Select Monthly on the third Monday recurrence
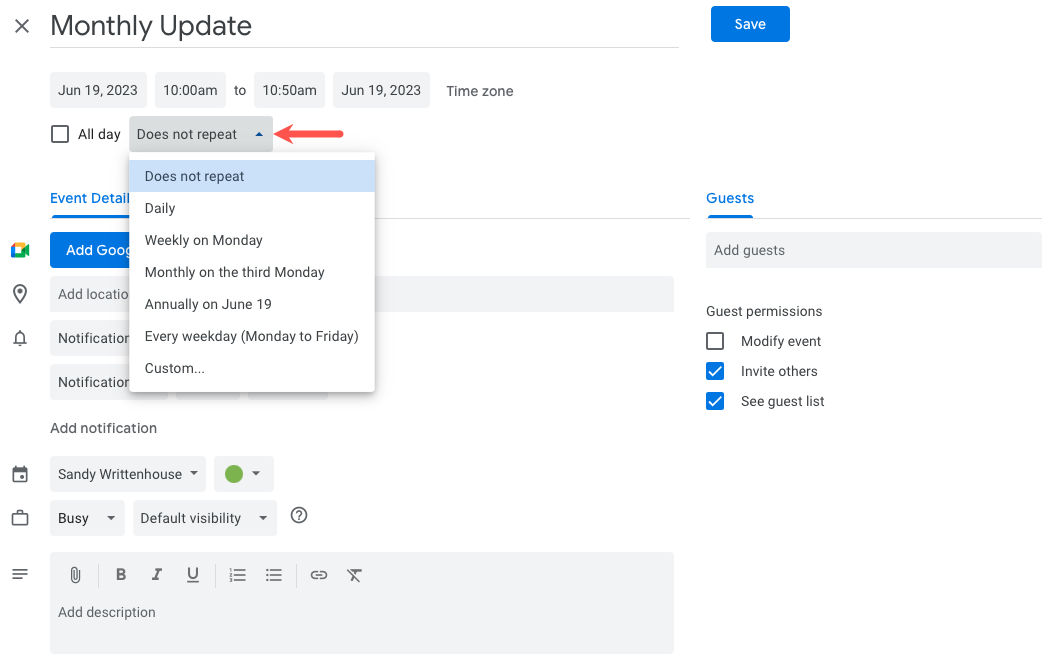Image resolution: width=1050 pixels, height=660 pixels. point(235,271)
